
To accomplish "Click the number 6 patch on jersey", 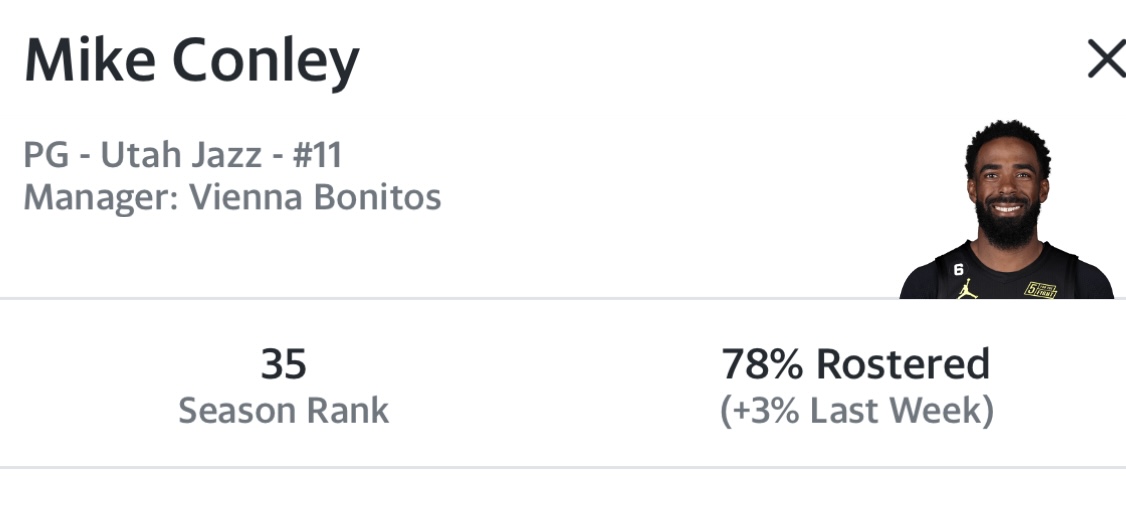I will 958,269.
